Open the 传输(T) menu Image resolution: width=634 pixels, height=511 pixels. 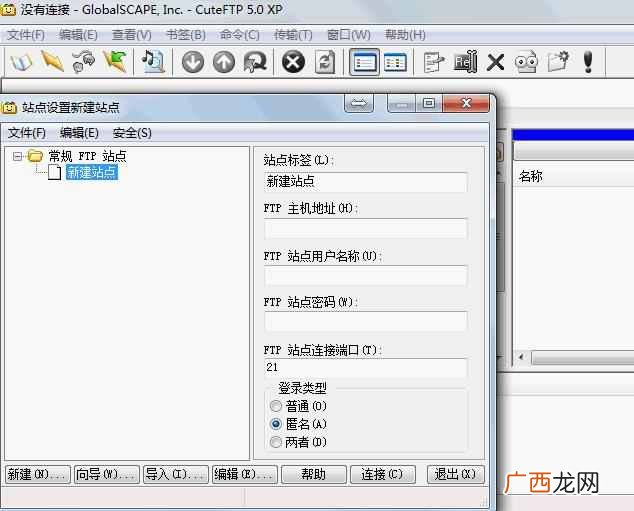[x=293, y=35]
